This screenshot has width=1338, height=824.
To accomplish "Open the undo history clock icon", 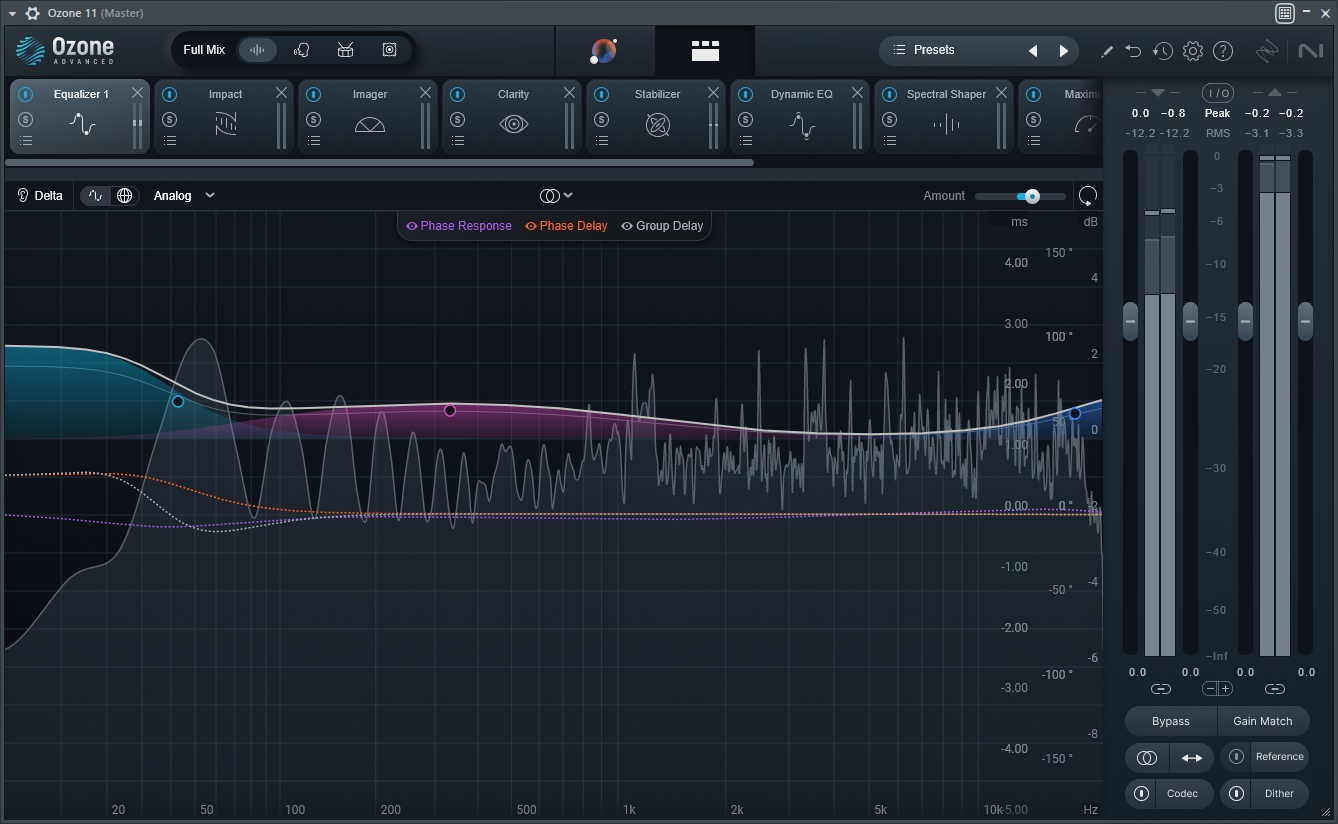I will [1162, 51].
